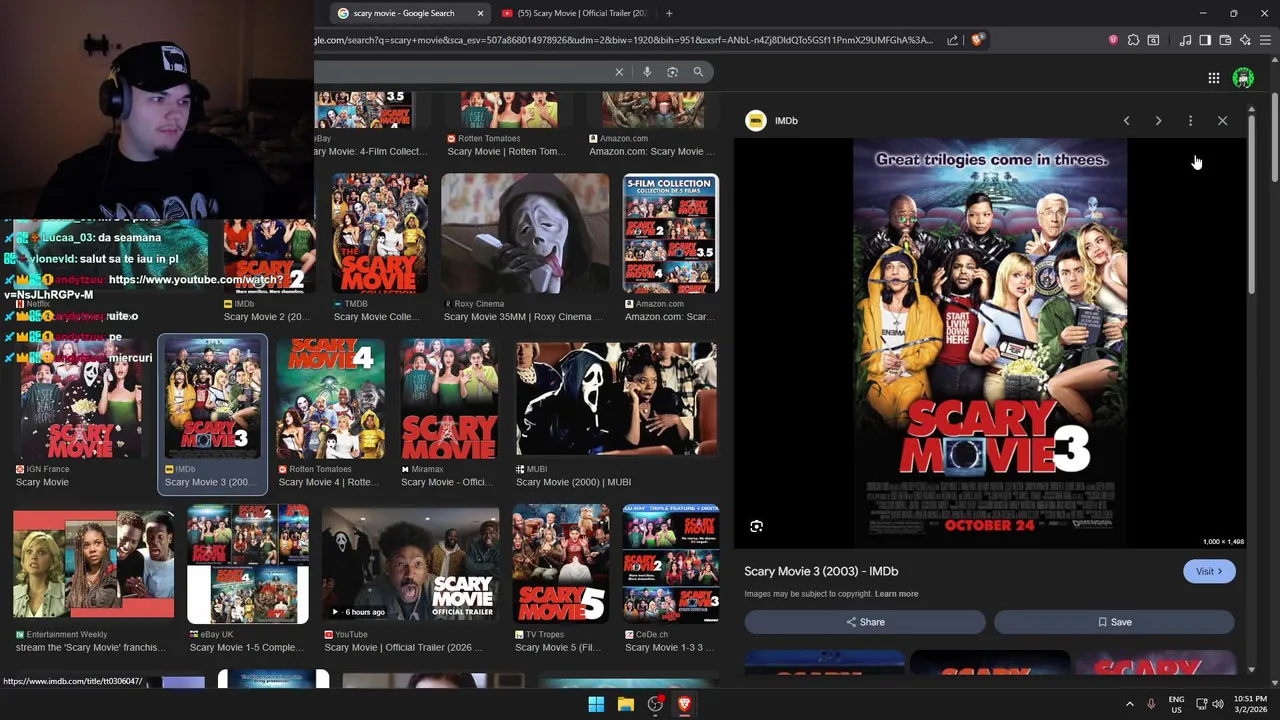Open the Leo AI sparkle icon
The width and height of the screenshot is (1280, 720).
click(x=1245, y=40)
